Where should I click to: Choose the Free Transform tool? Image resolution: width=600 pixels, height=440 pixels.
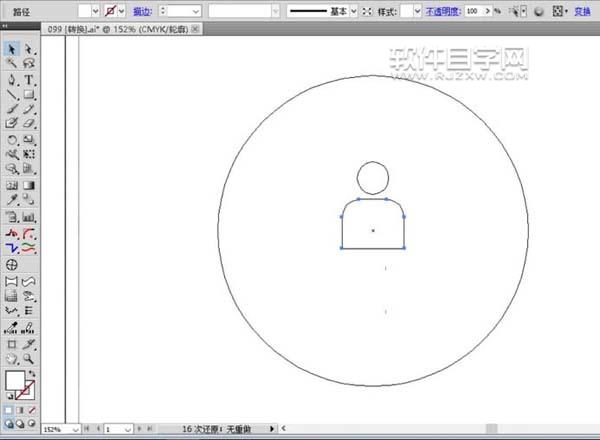pyautogui.click(x=29, y=154)
